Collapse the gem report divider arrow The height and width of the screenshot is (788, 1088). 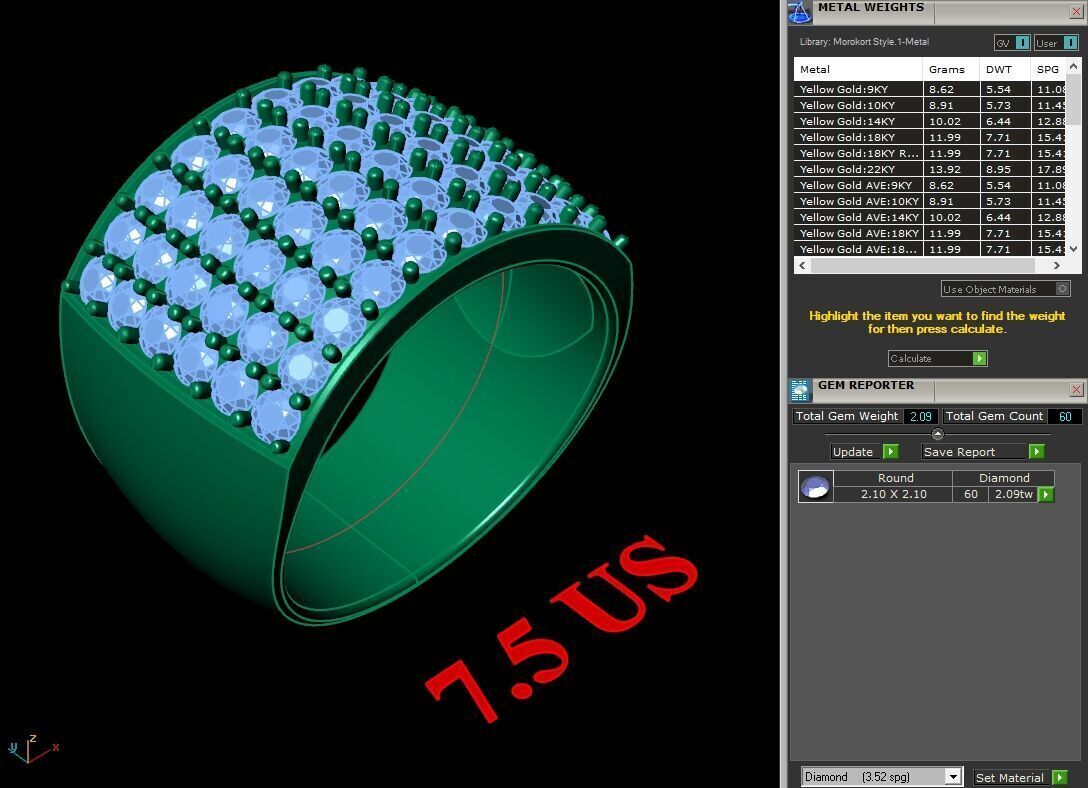[x=937, y=434]
